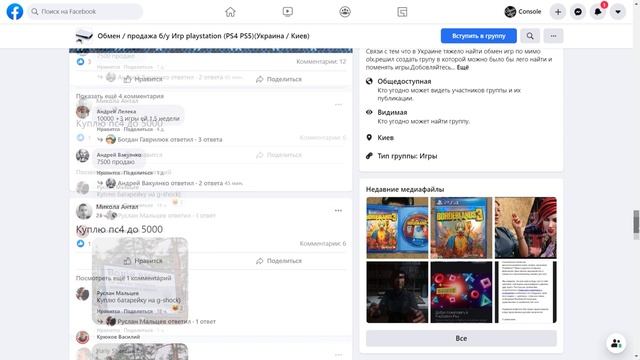Image resolution: width=640 pixels, height=360 pixels.
Task: Open the Facebook home logo
Action: [x=15, y=11]
